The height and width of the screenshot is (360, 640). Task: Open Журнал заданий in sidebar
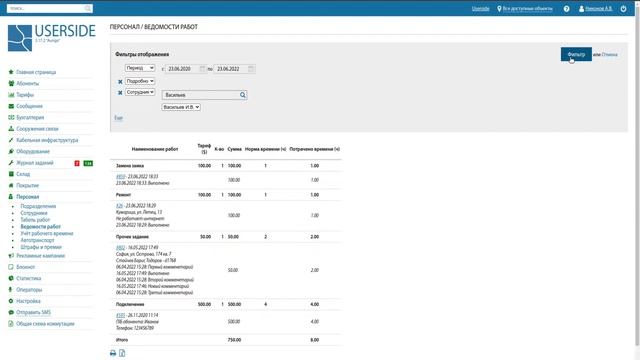click(x=35, y=163)
